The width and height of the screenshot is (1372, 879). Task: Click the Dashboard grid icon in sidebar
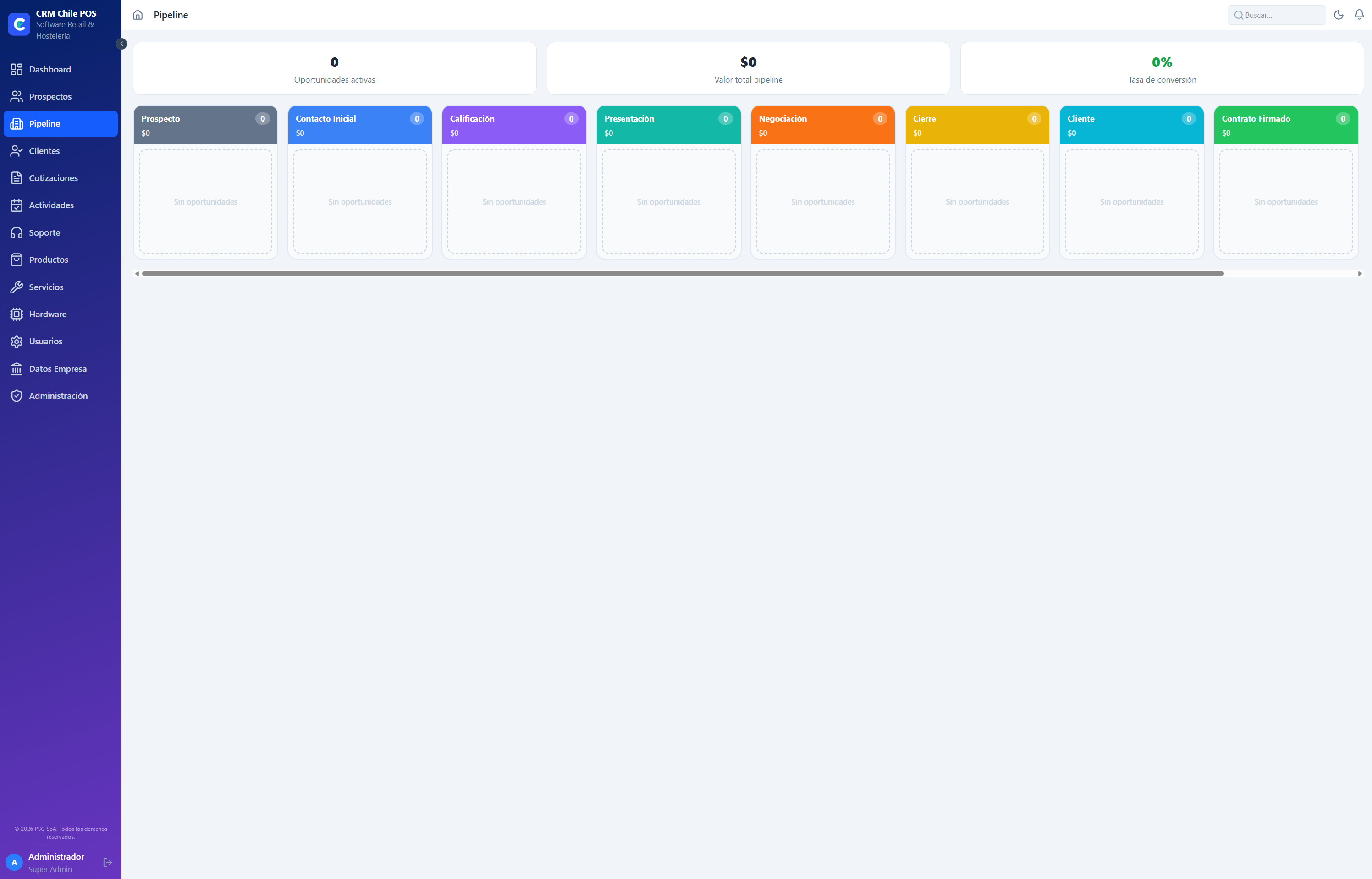(x=17, y=69)
